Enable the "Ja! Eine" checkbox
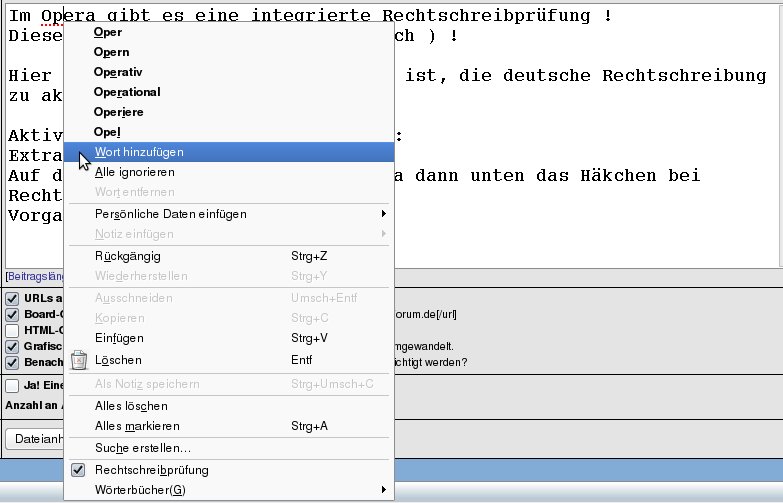Screen dimensions: 783x503 12,386
